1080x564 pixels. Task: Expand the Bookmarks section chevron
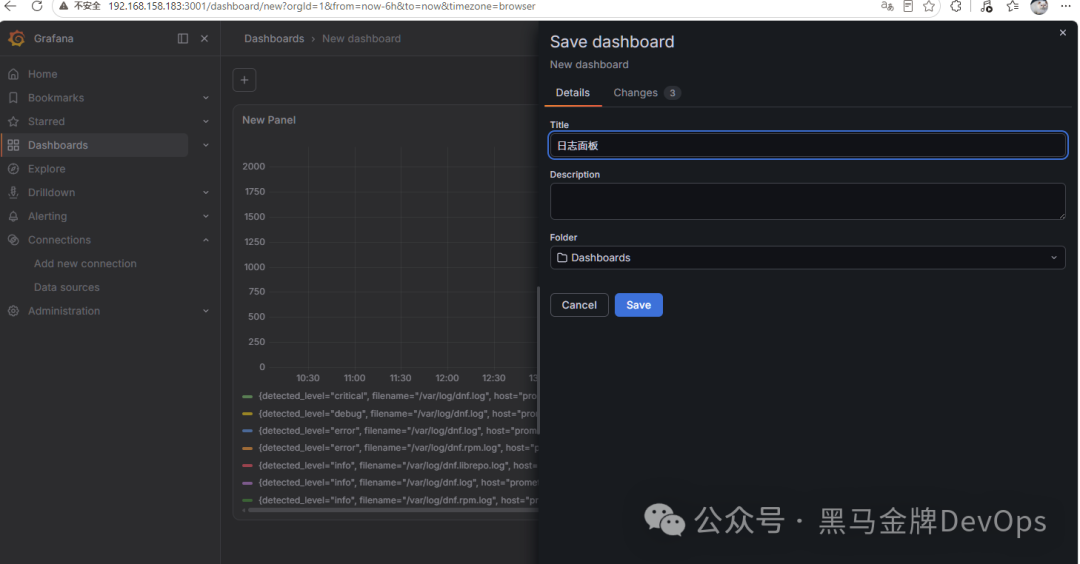tap(206, 98)
